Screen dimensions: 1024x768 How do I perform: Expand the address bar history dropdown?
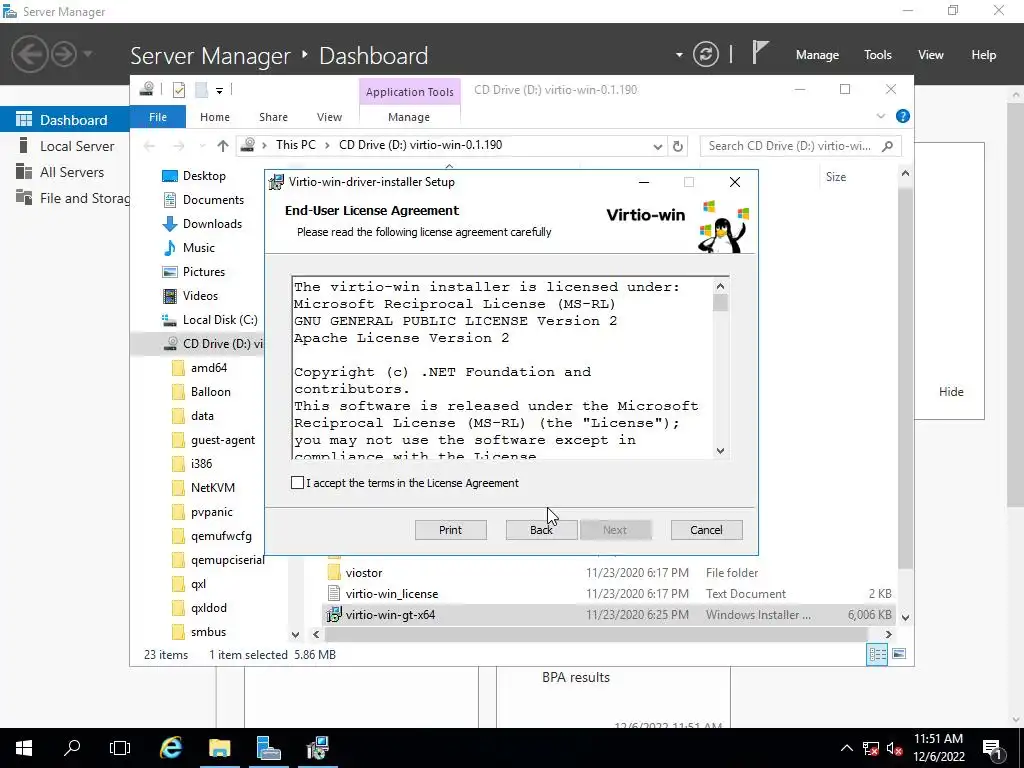(658, 146)
